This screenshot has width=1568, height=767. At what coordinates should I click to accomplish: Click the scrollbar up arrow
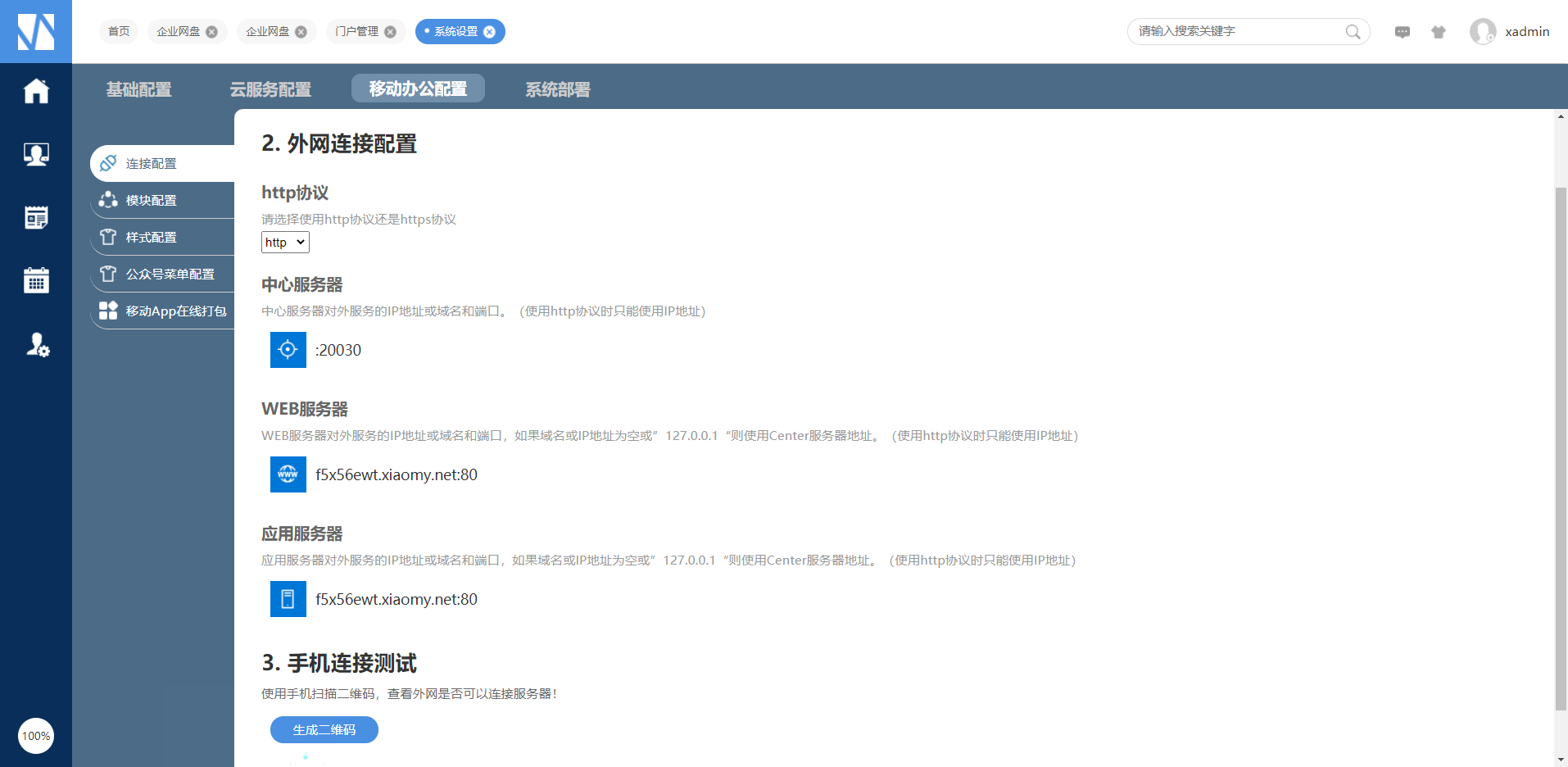point(1561,116)
